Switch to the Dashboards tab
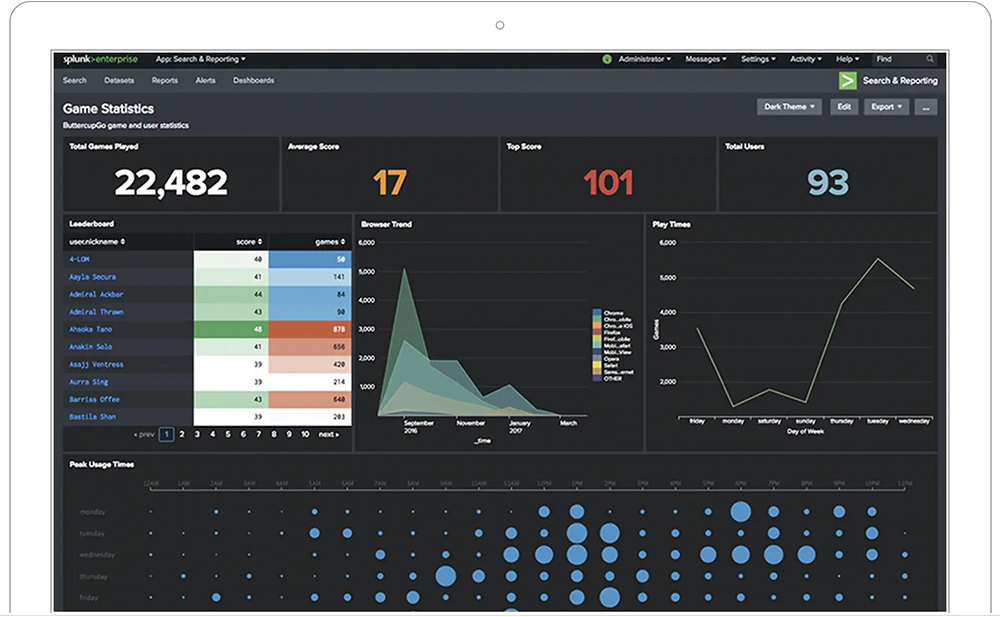This screenshot has height=617, width=1000. [253, 80]
